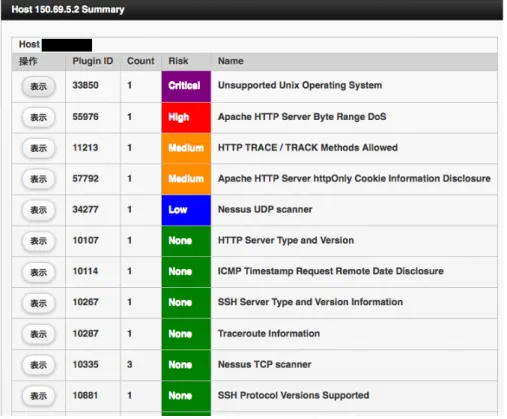Screen dimensions: 507x419
Task: Select 'Nessus UDP scanner' name
Action: click(x=265, y=209)
